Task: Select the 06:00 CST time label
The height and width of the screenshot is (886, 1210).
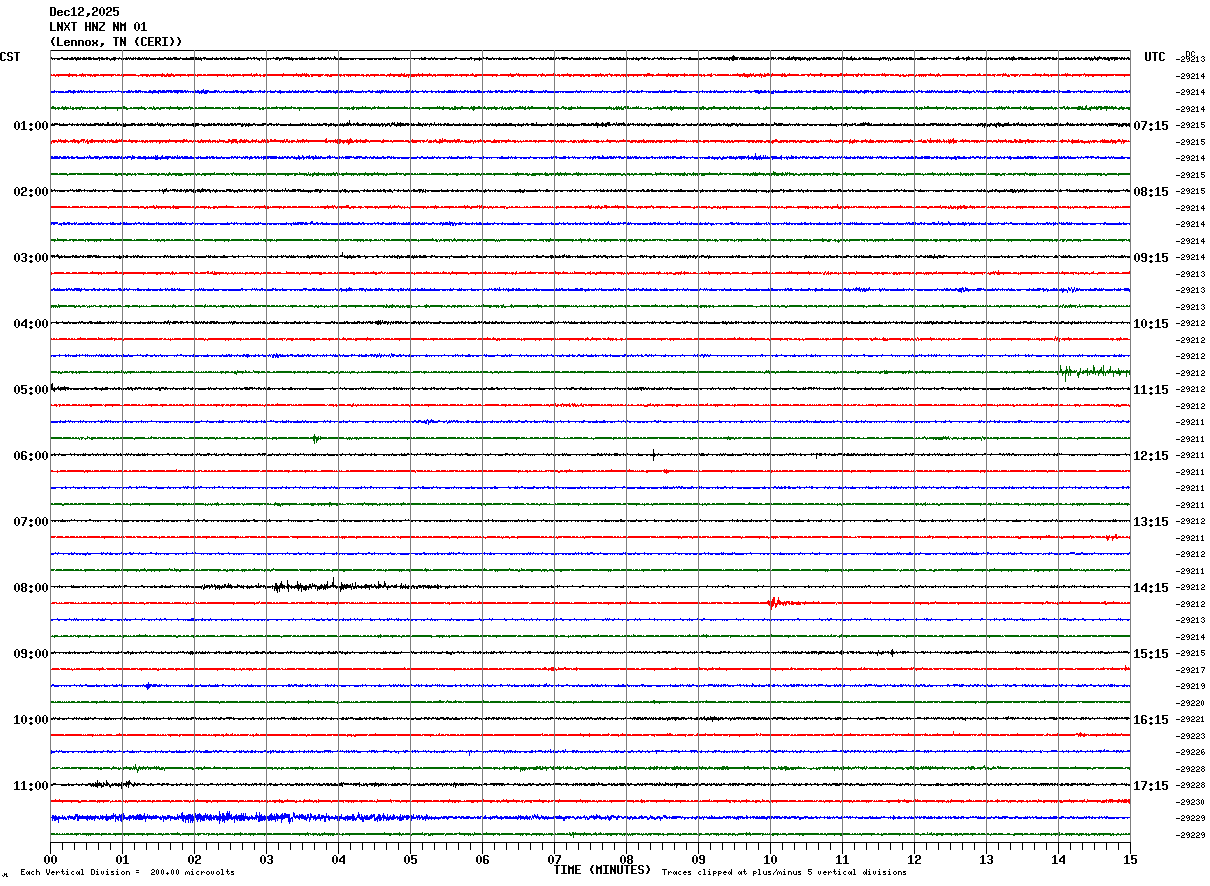Action: (31, 456)
